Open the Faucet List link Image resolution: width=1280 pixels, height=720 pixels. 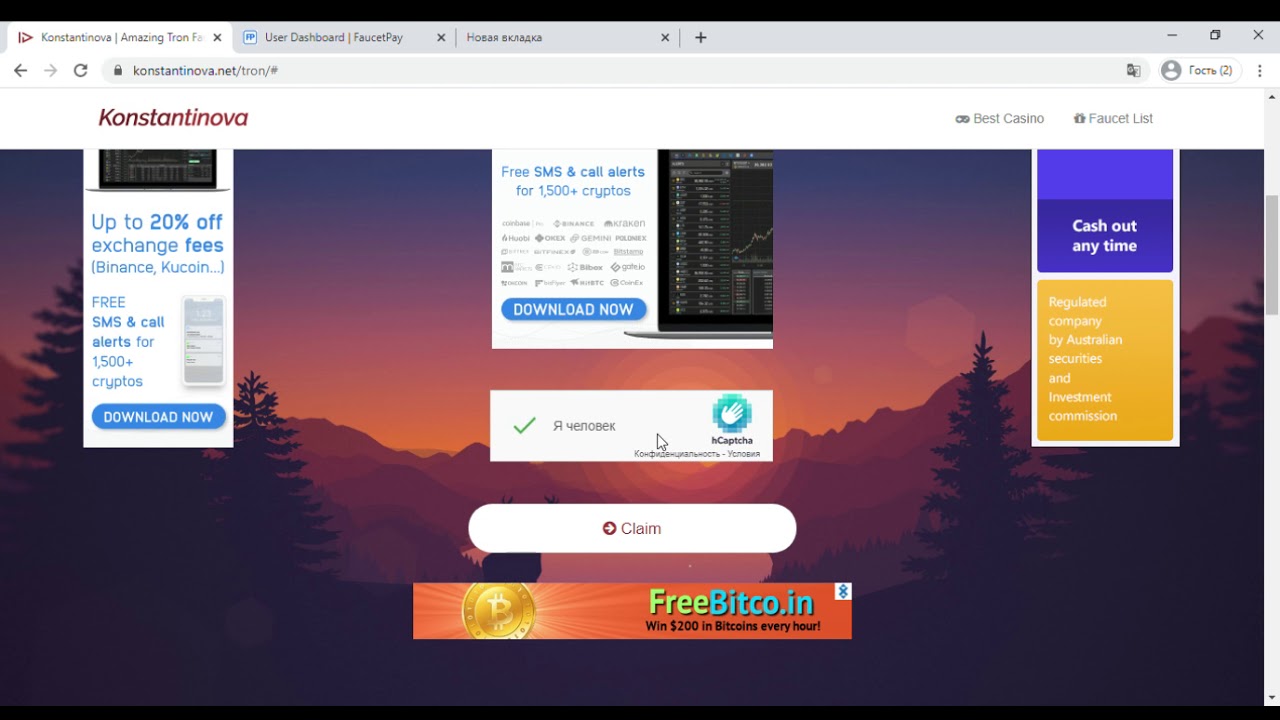[1113, 118]
